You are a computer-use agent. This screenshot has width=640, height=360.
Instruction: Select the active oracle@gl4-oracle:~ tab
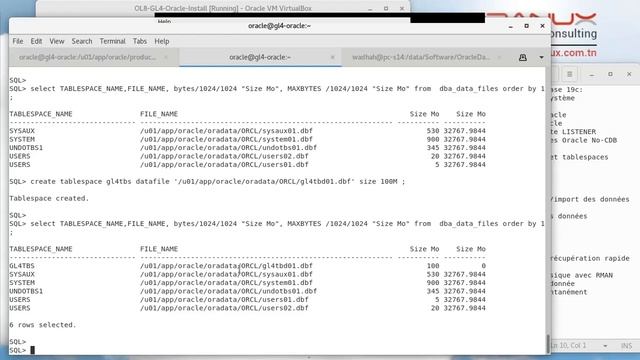pos(260,57)
